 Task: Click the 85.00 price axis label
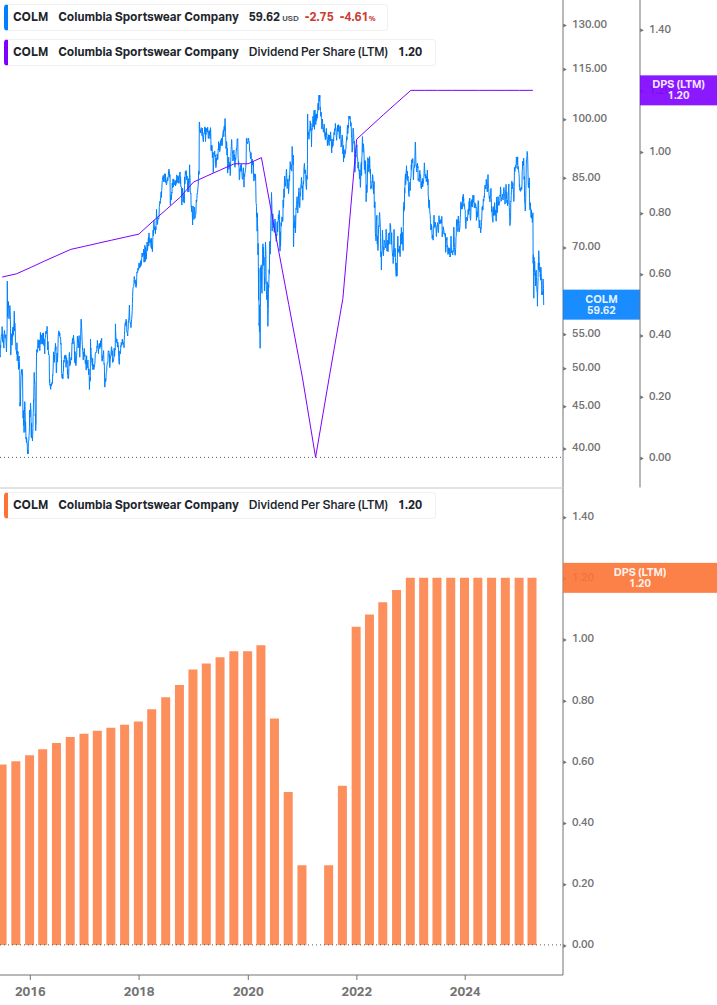point(586,178)
